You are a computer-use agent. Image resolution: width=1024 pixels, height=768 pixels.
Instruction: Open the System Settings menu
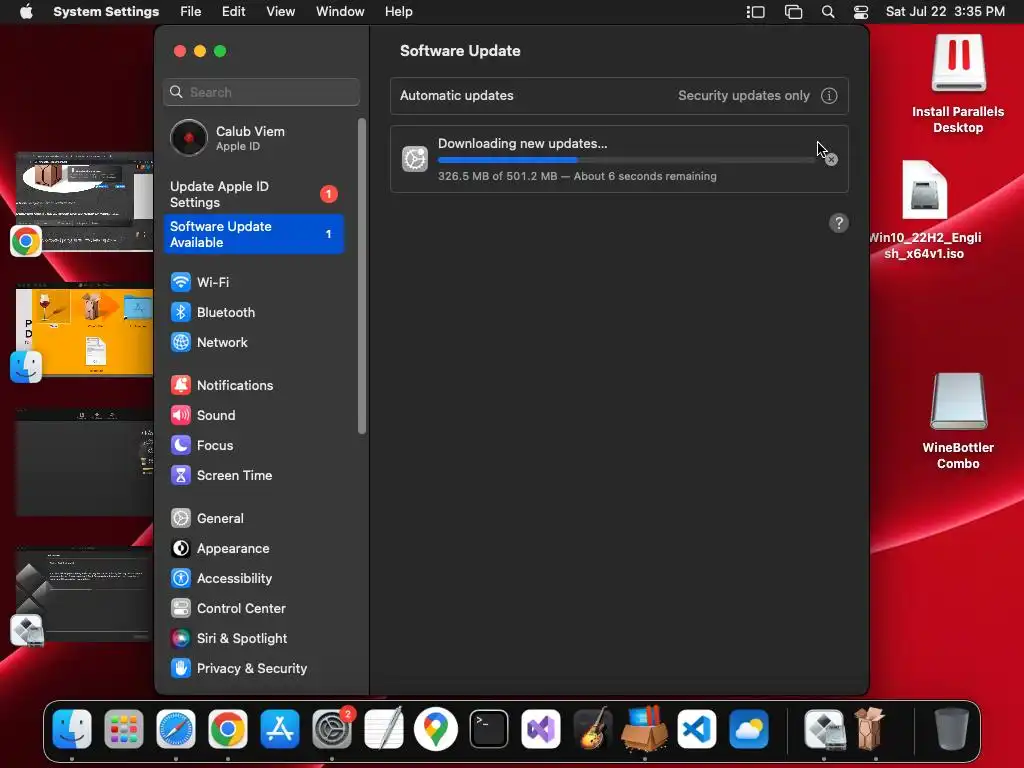pos(106,12)
